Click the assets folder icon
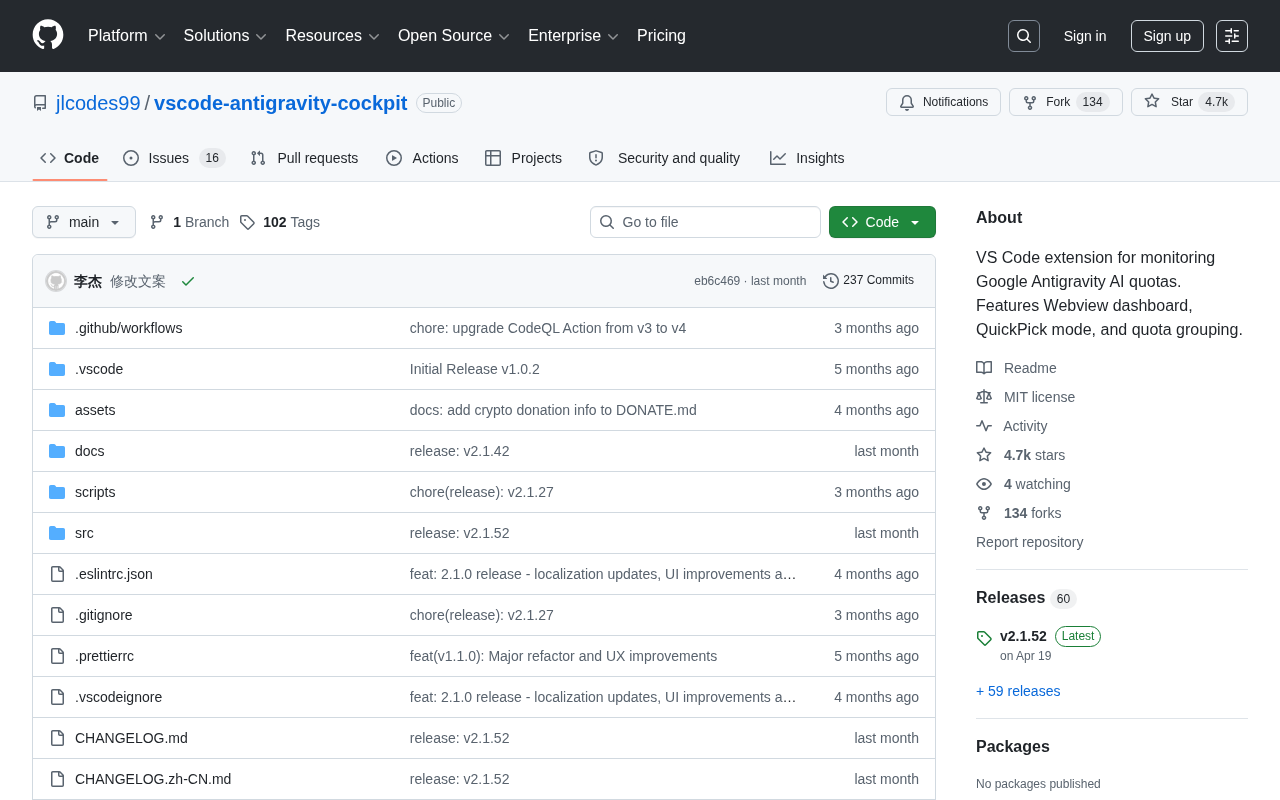Screen dimensions: 1280x800 pyautogui.click(x=57, y=410)
